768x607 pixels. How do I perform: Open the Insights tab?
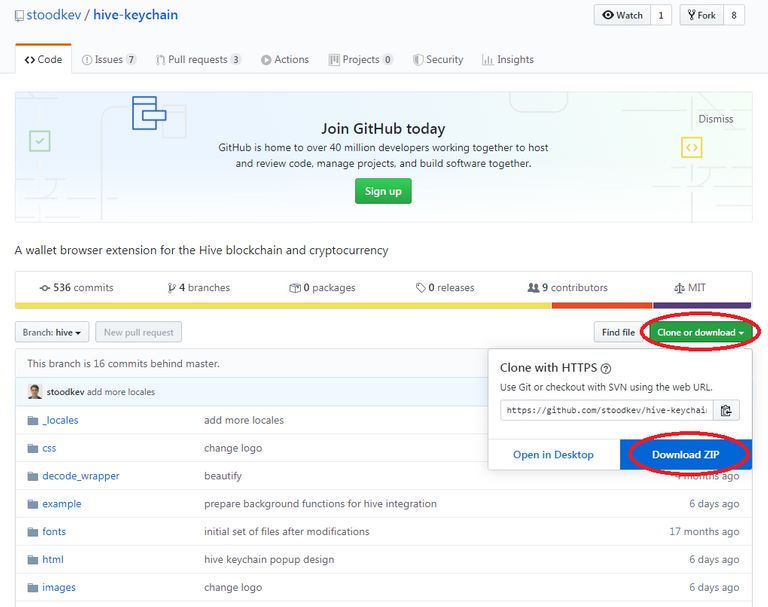508,59
